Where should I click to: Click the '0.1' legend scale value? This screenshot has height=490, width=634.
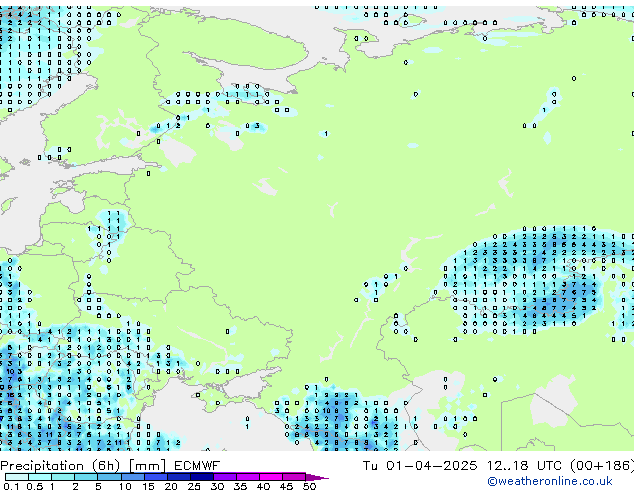[x=12, y=486]
